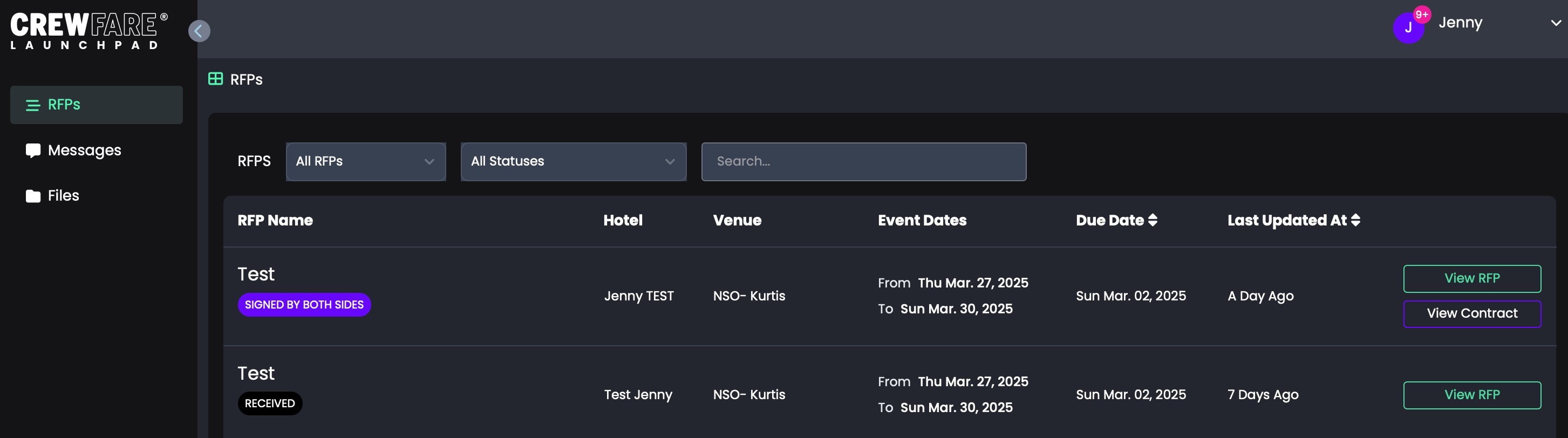The width and height of the screenshot is (1568, 438).
Task: Click the Signed By Both Sides badge
Action: pos(304,305)
